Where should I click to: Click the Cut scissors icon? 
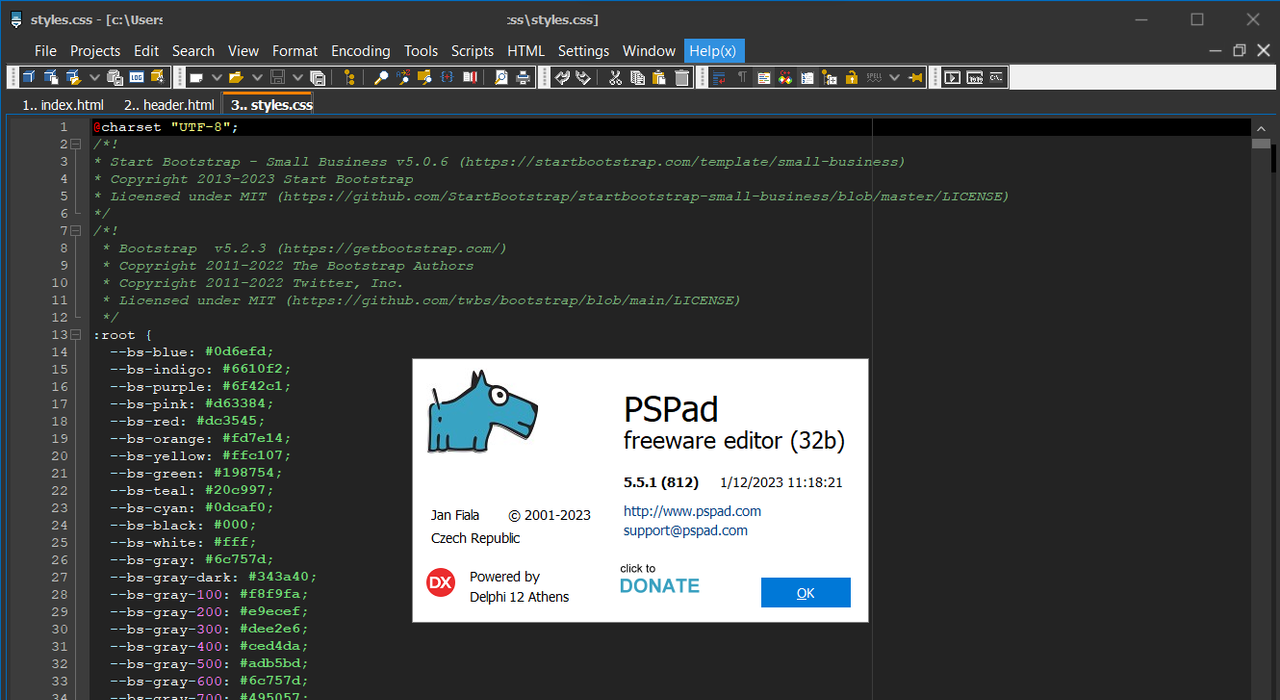pyautogui.click(x=615, y=77)
